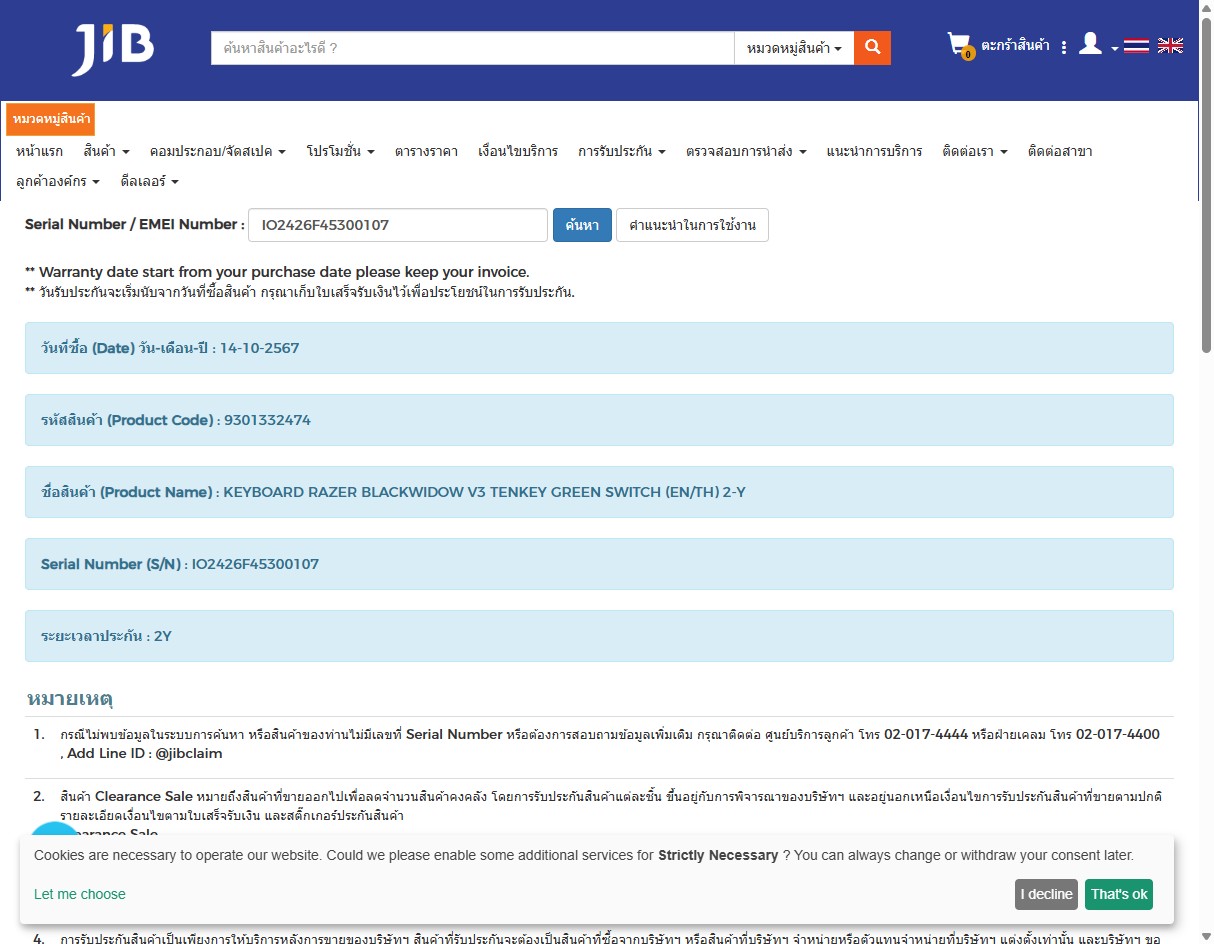
Task: Click the vertical dots beside the cart
Action: [1064, 47]
